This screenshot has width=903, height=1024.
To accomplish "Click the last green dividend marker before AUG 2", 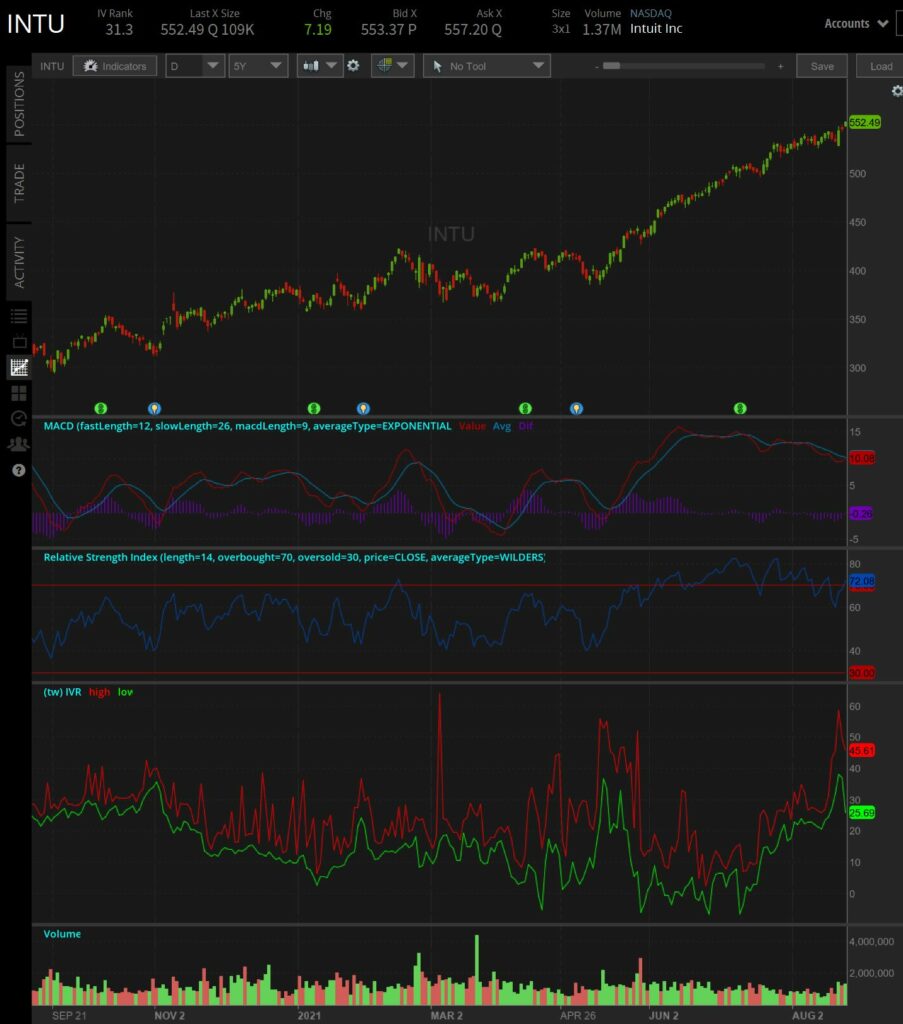I will click(x=740, y=408).
